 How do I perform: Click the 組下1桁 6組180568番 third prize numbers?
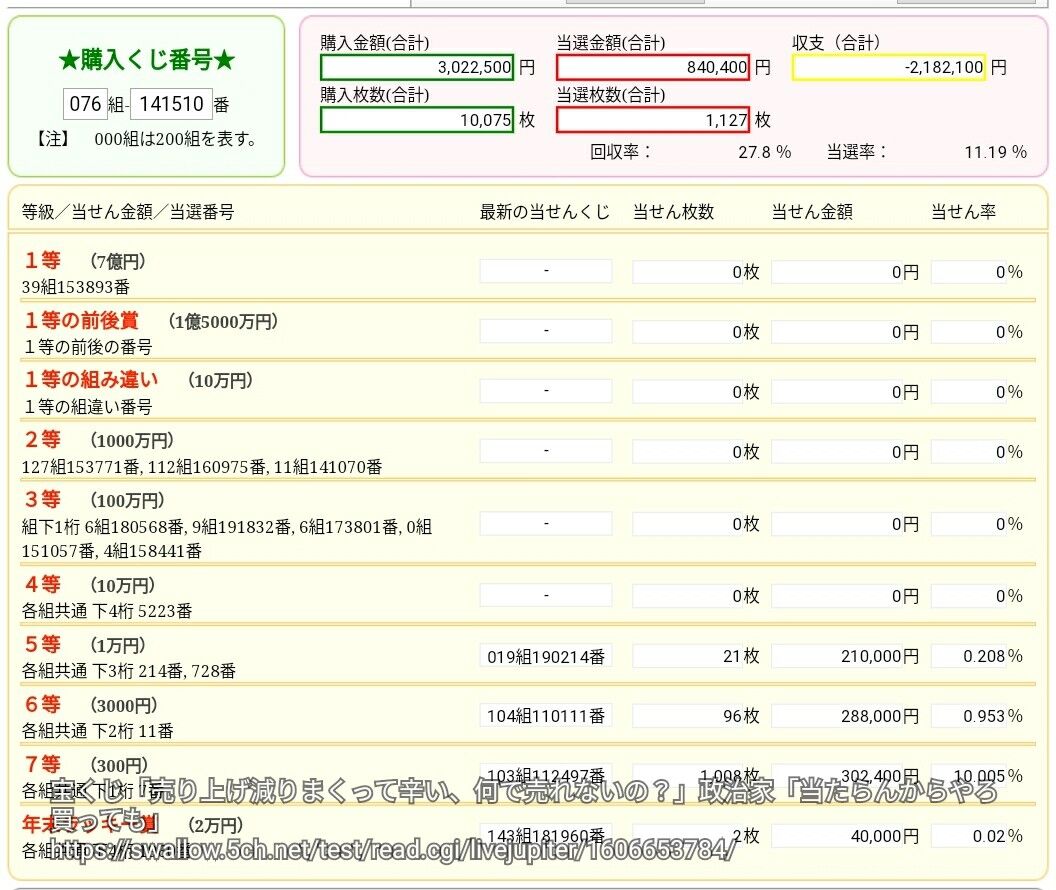(227, 539)
